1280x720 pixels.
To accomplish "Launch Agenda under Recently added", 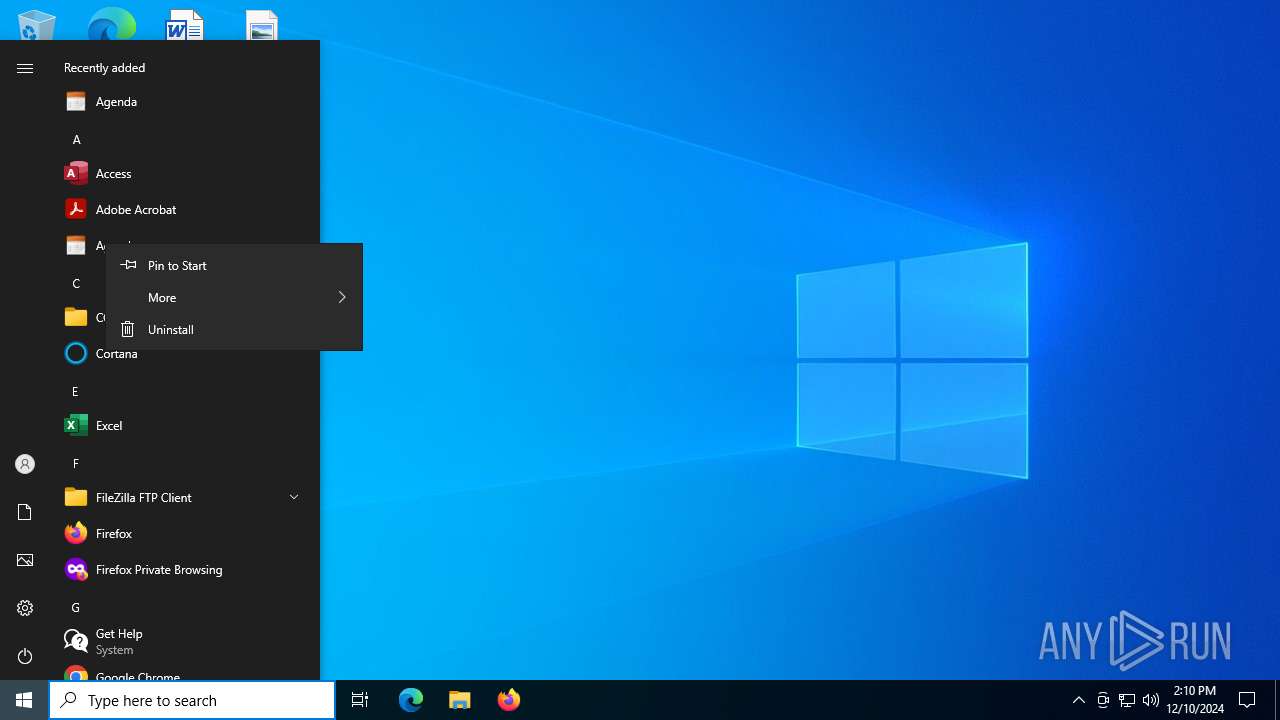I will click(186, 101).
